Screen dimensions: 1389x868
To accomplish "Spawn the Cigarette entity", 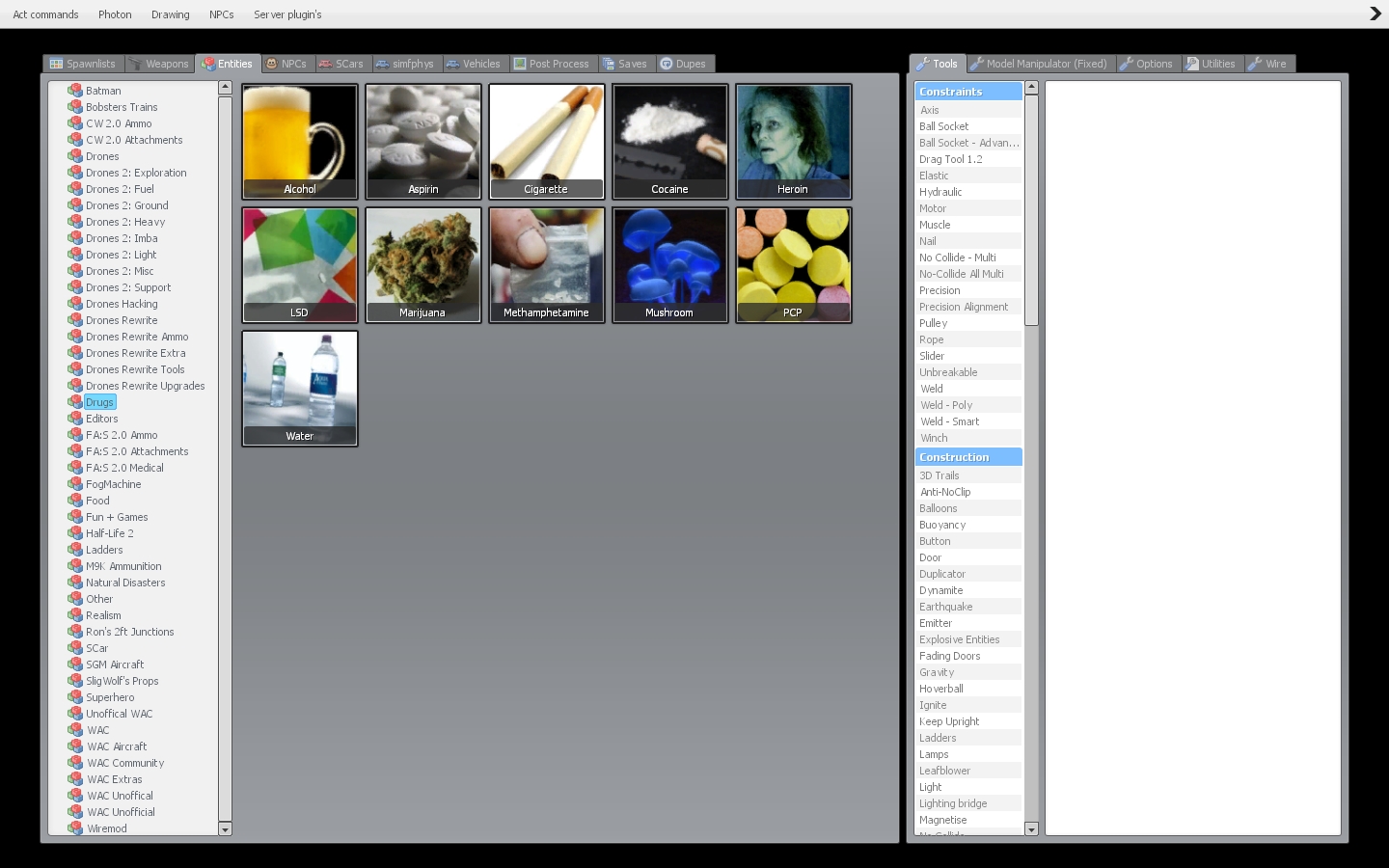I will [x=546, y=142].
